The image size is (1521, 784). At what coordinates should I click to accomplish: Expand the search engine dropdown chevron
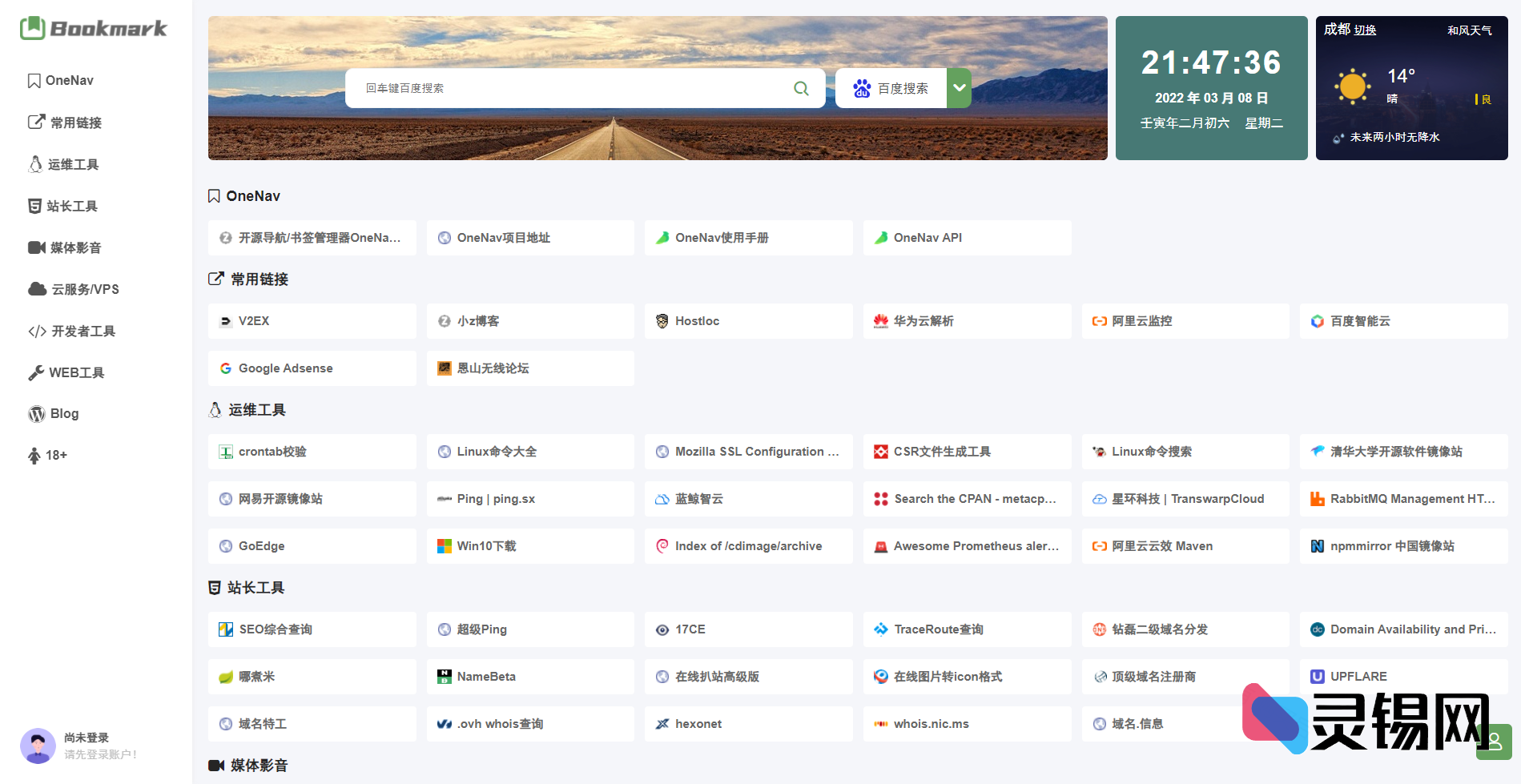coord(959,88)
